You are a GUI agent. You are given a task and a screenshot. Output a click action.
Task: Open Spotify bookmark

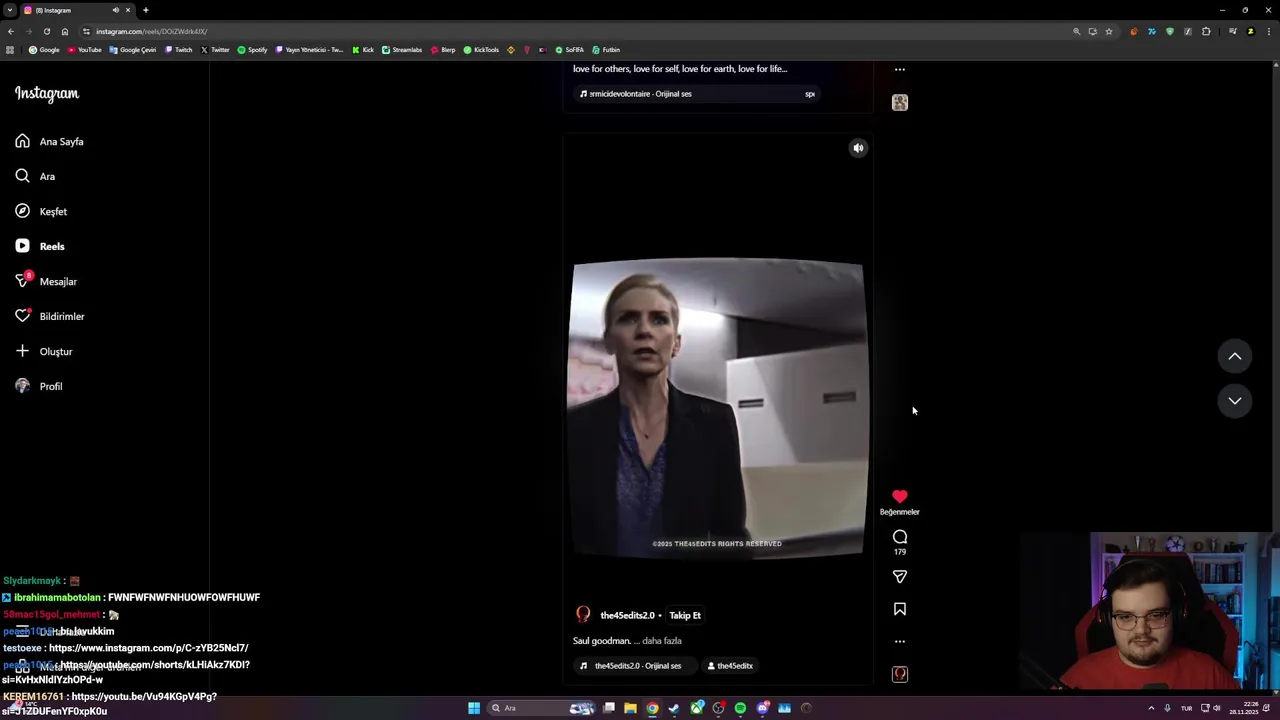point(253,50)
